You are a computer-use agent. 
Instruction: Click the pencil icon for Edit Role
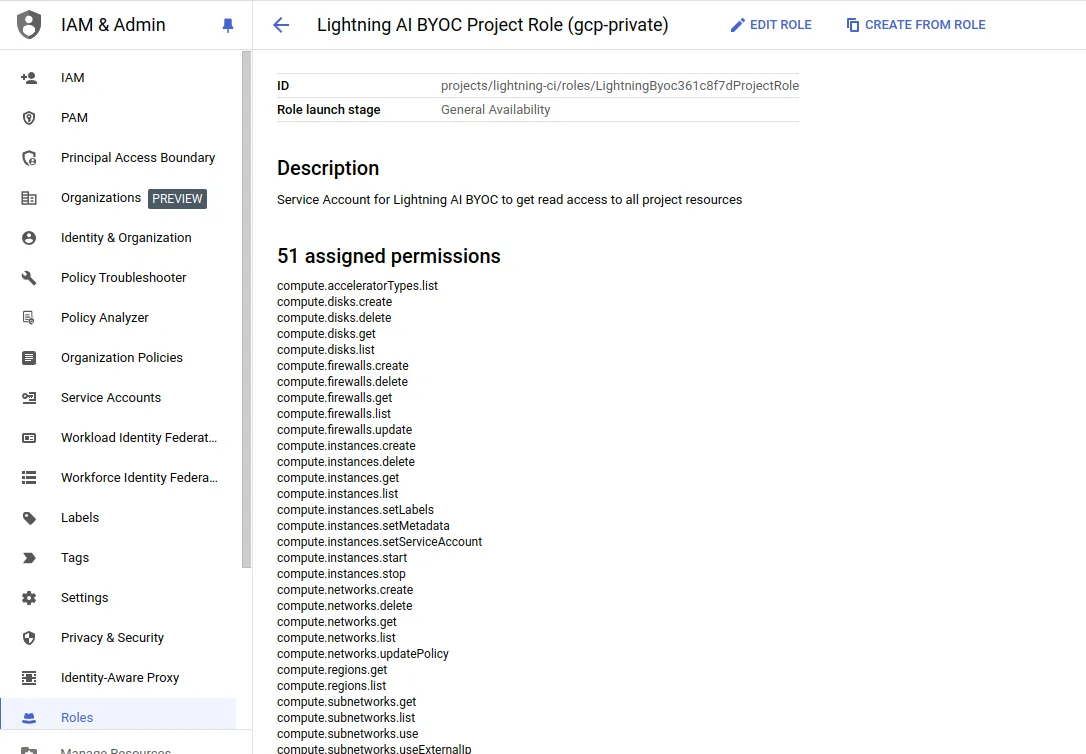[x=738, y=25]
